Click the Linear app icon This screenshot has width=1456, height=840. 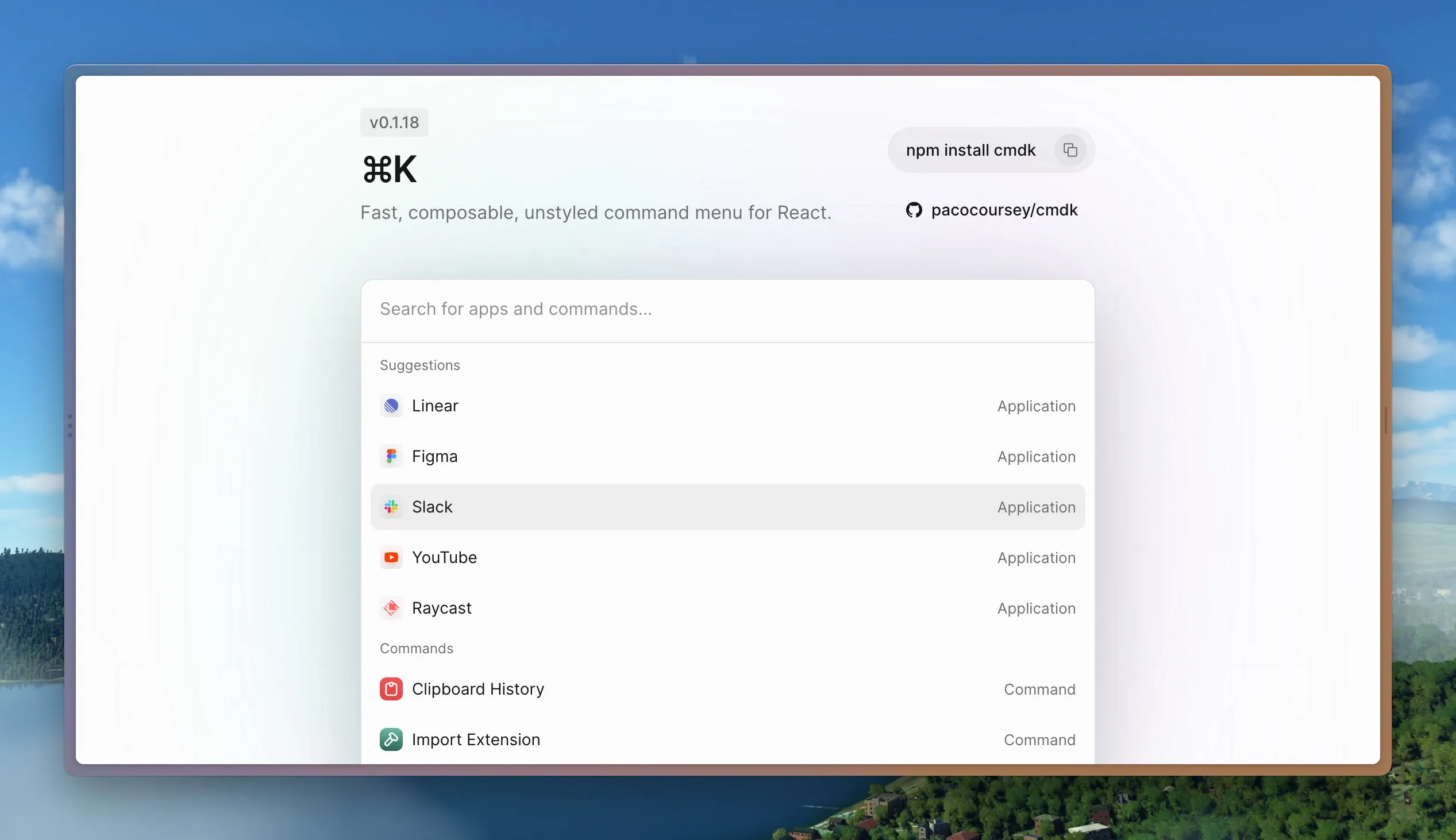pos(391,406)
